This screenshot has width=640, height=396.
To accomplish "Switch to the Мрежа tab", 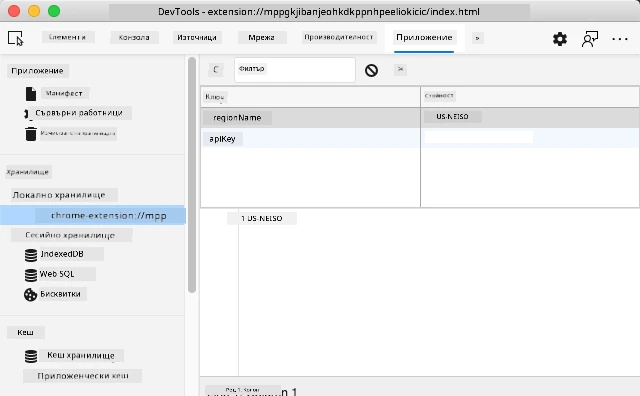I will (261, 38).
